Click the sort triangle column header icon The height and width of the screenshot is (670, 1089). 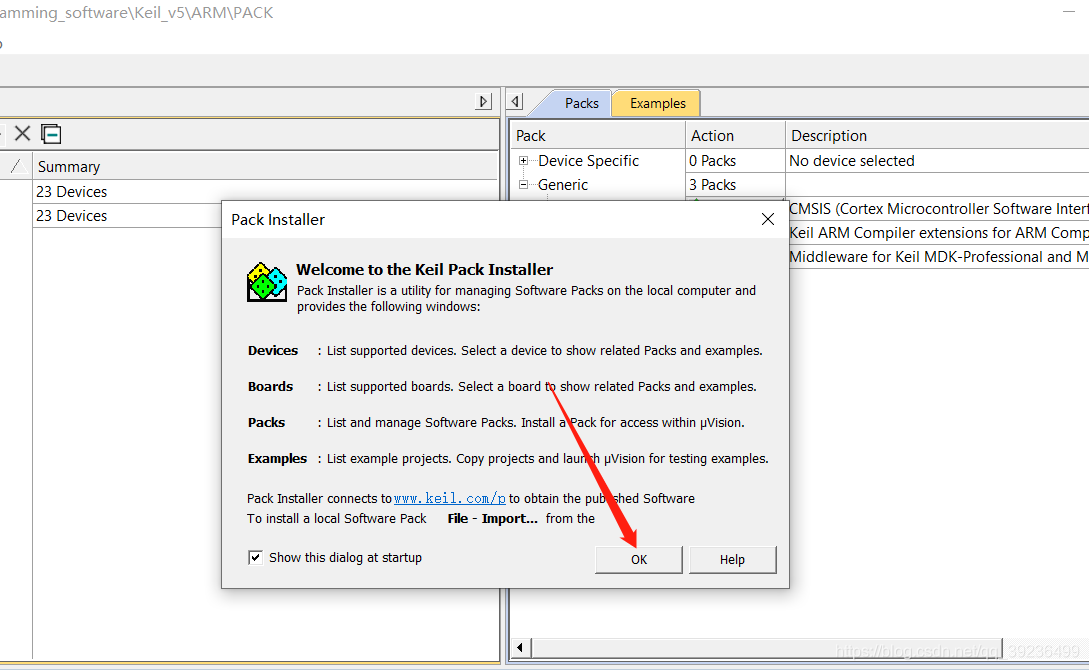pos(19,166)
